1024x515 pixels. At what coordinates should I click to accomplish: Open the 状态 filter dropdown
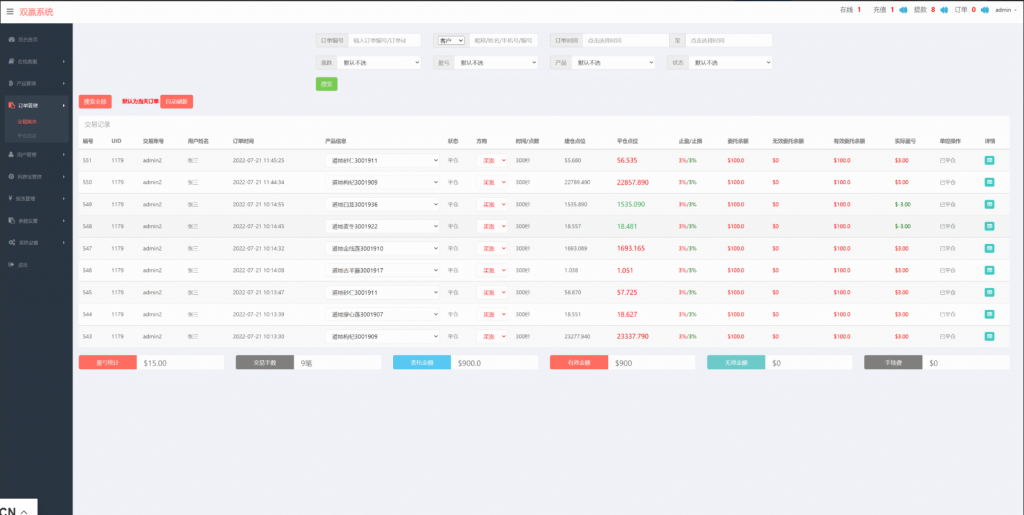[x=729, y=62]
